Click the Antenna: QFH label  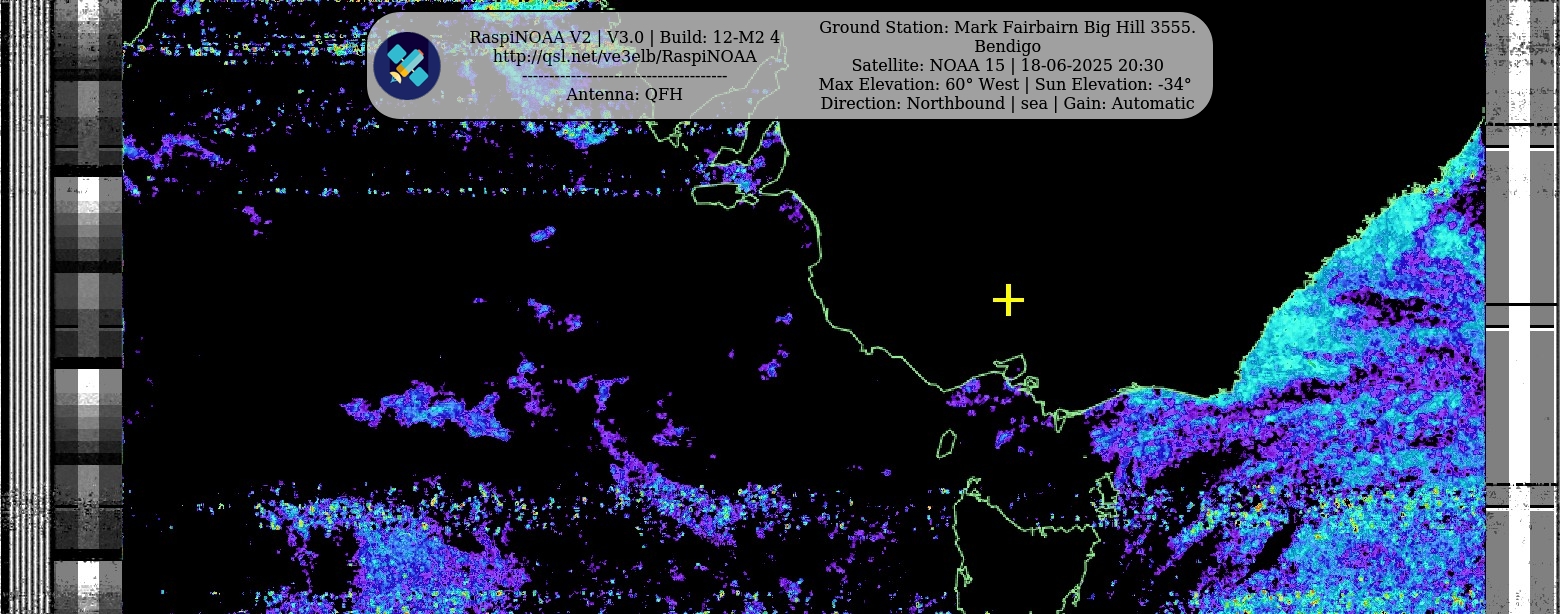point(624,94)
